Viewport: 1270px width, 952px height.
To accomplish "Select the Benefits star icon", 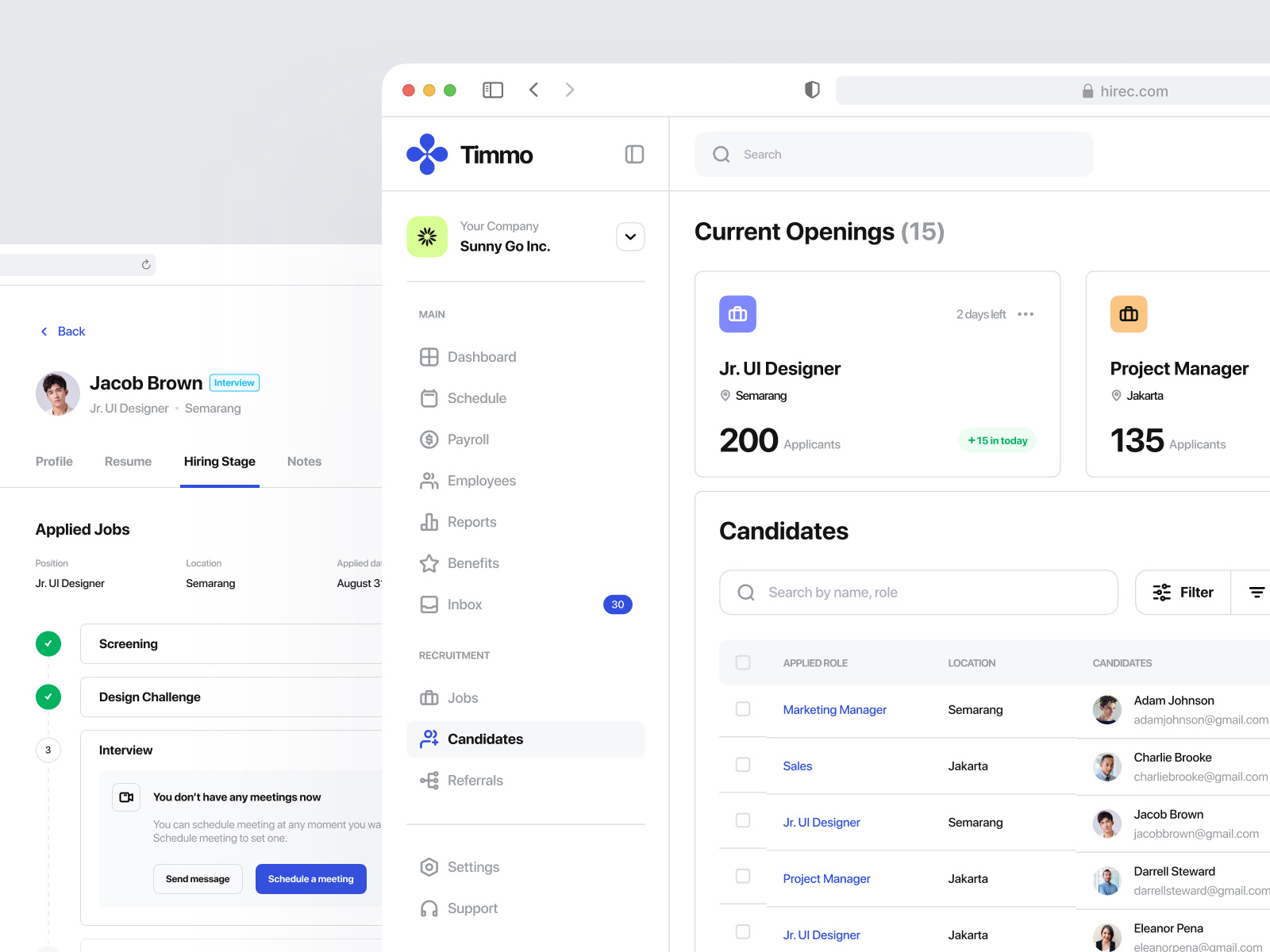I will pyautogui.click(x=429, y=563).
